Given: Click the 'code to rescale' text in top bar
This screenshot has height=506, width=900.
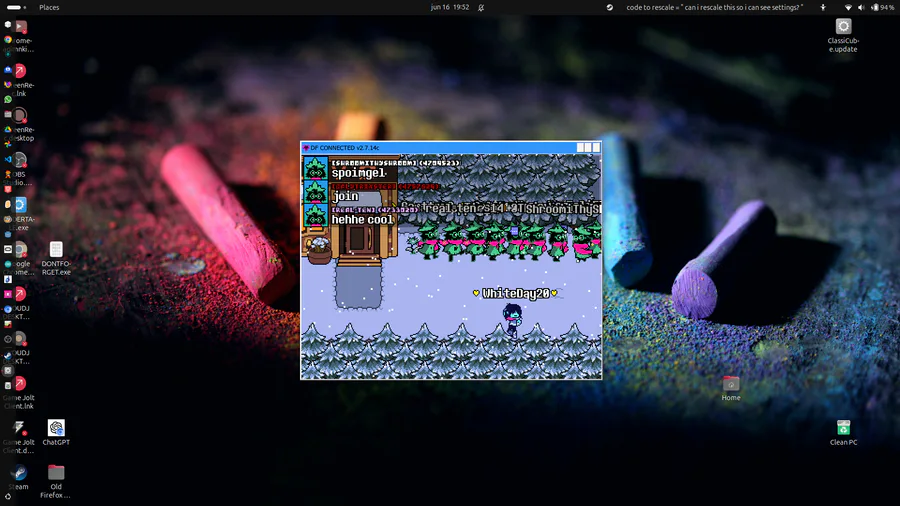Looking at the screenshot, I should (714, 7).
